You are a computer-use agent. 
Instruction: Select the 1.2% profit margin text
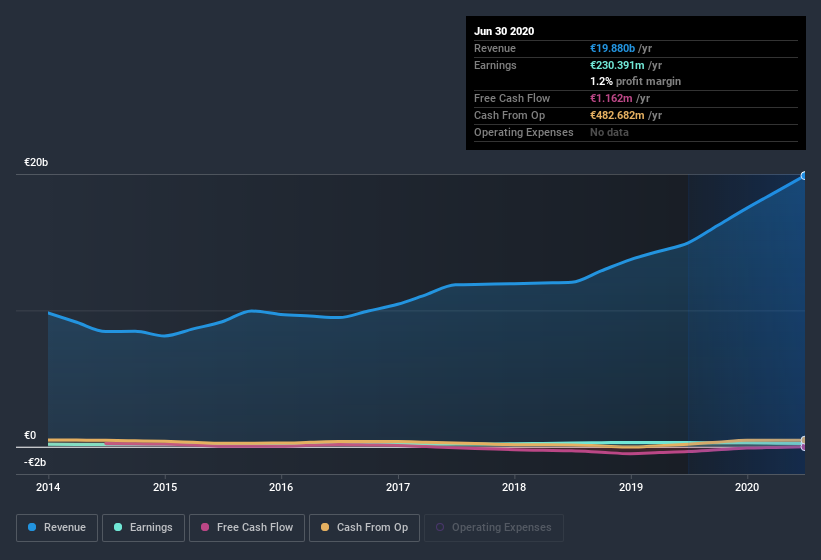click(x=636, y=81)
